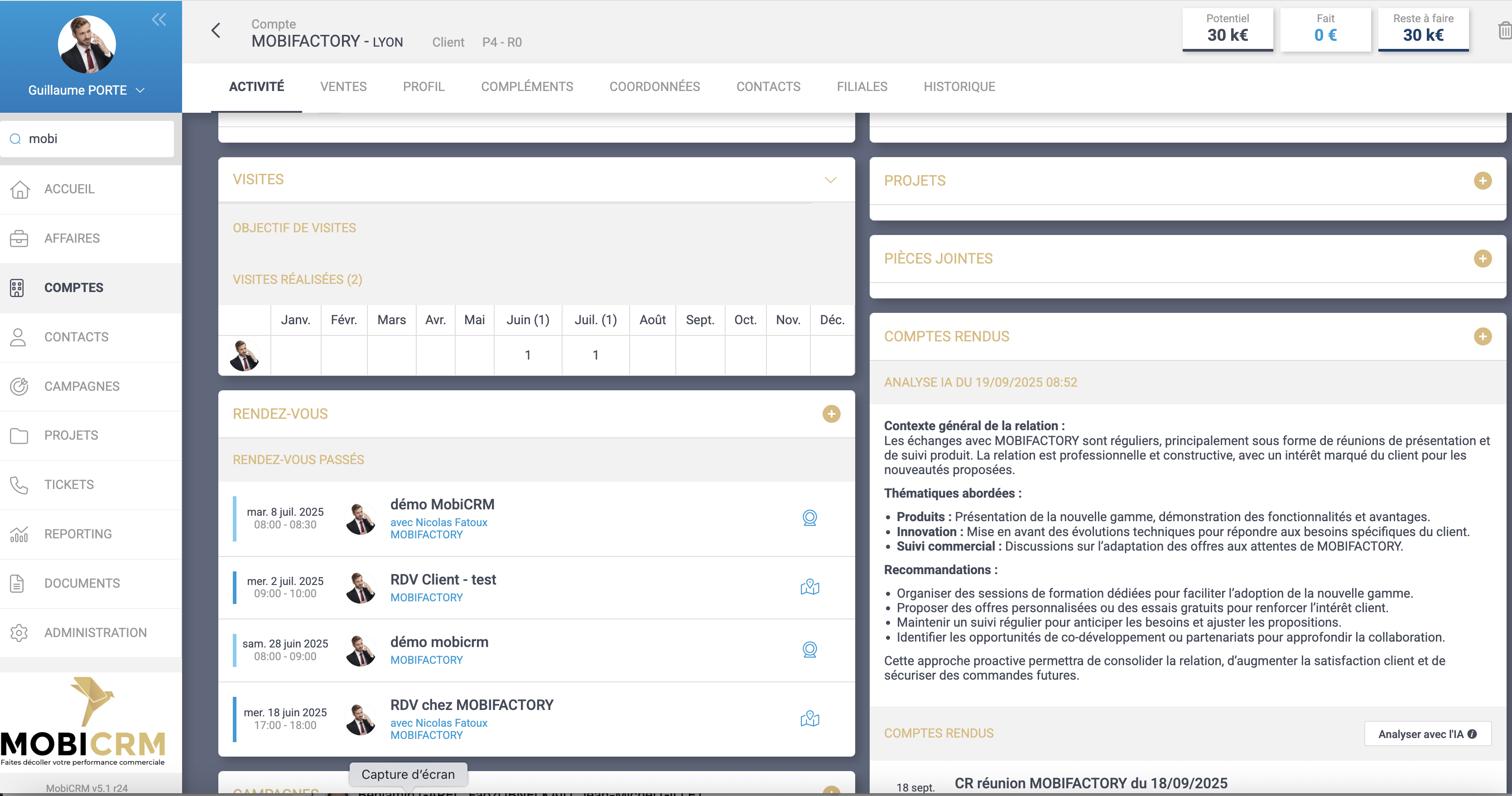Add a new rendez-vous with plus icon
1512x796 pixels.
[x=831, y=414]
